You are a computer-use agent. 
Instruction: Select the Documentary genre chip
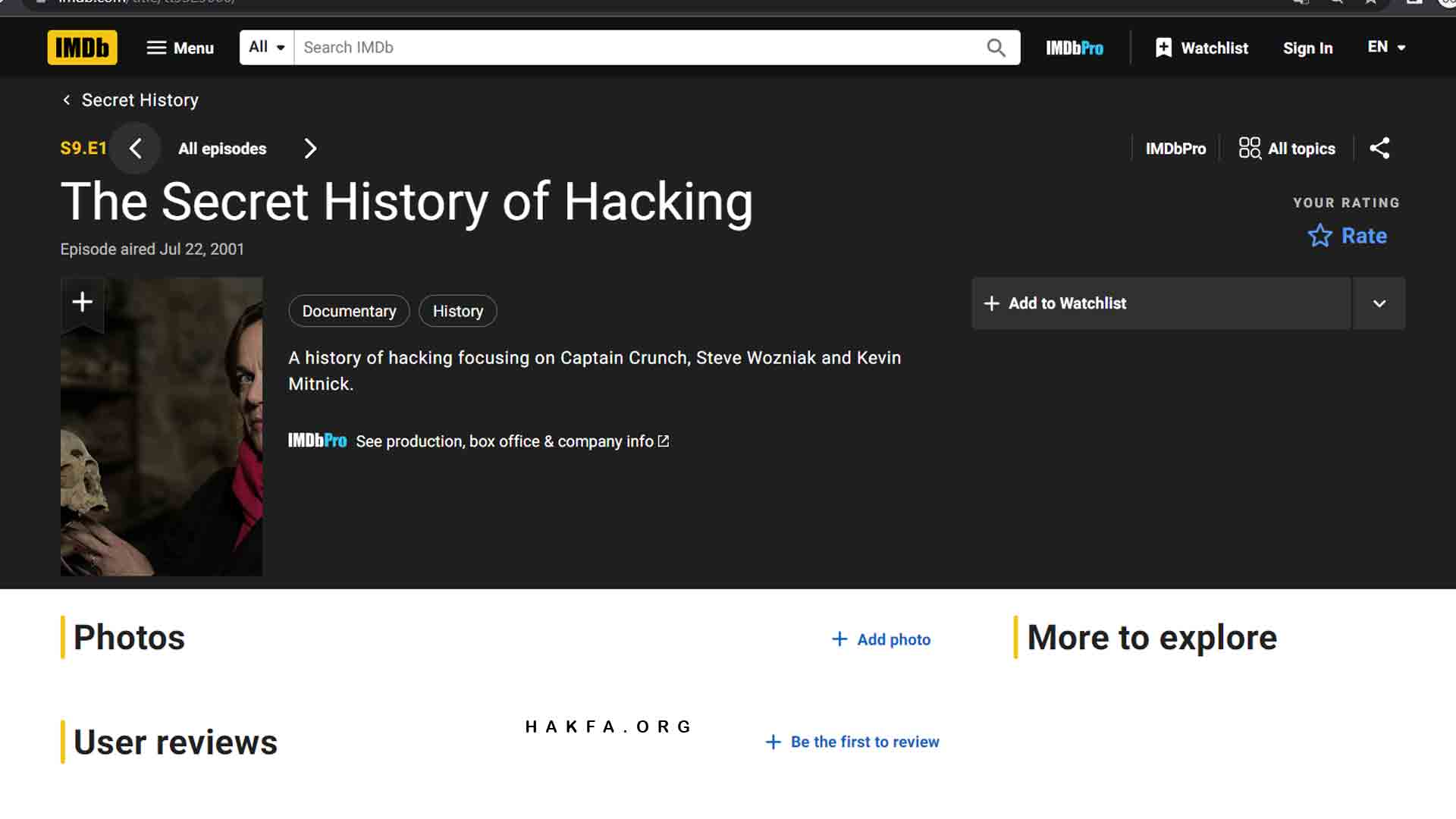click(349, 311)
